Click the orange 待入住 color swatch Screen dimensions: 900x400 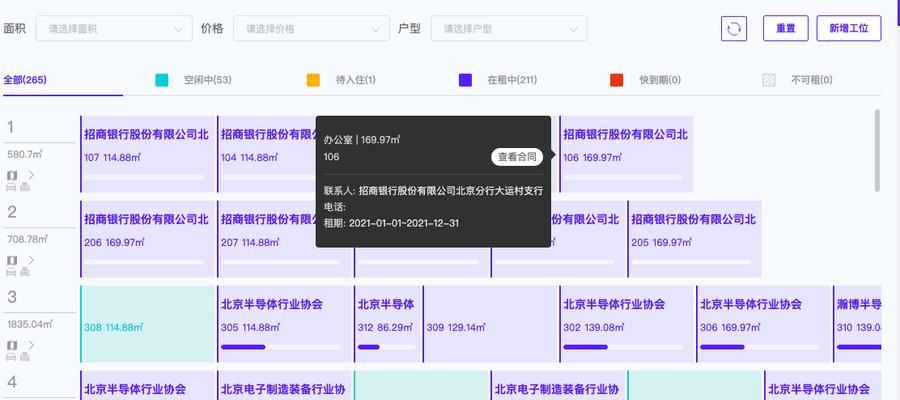[x=313, y=80]
